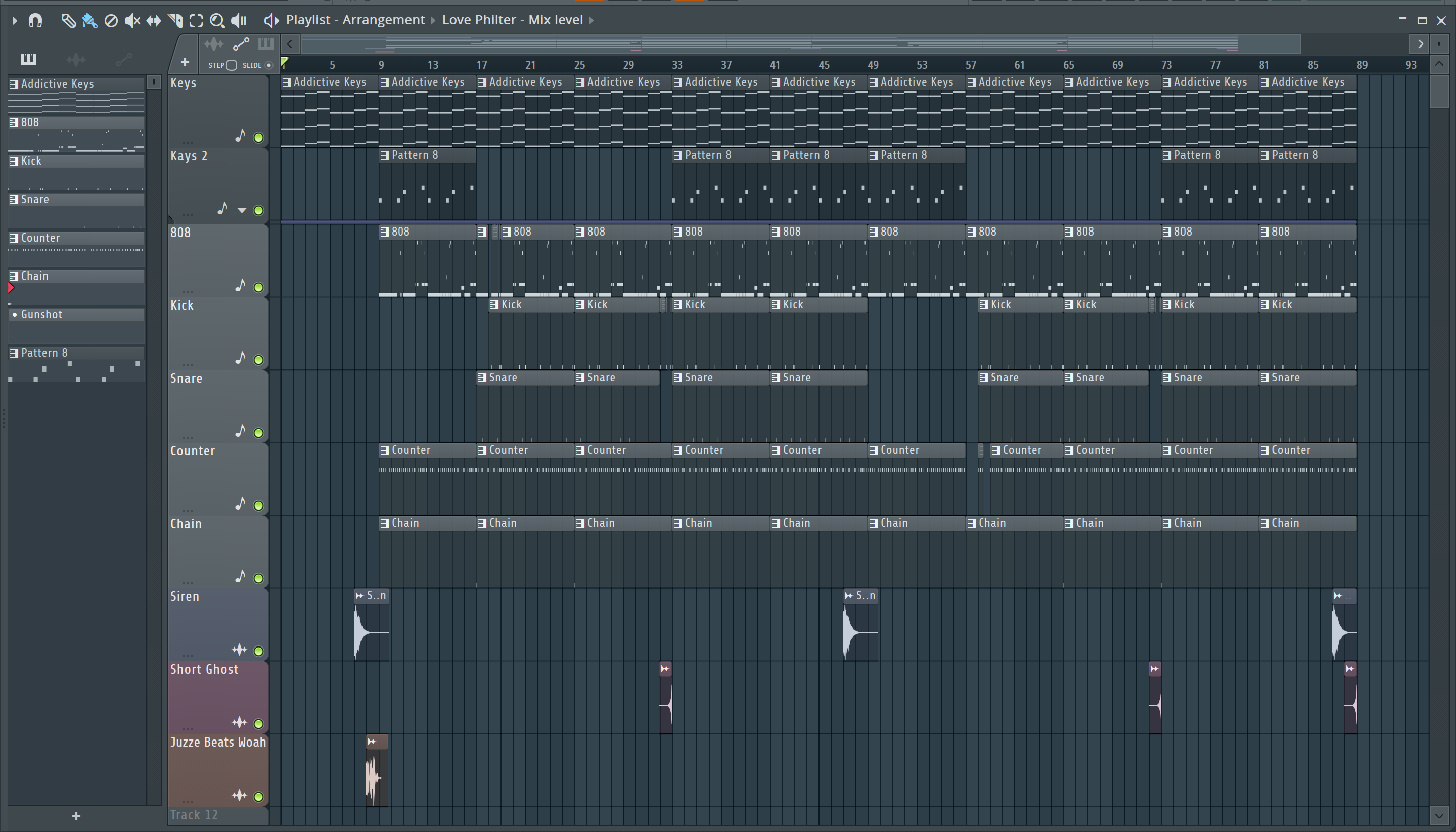
Task: Select the Draw pencil tool
Action: (x=68, y=21)
